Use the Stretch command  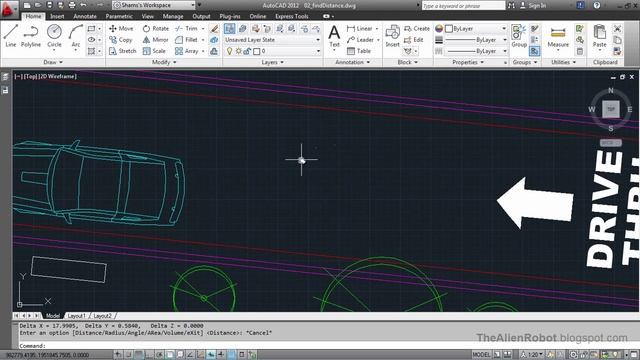tap(122, 51)
